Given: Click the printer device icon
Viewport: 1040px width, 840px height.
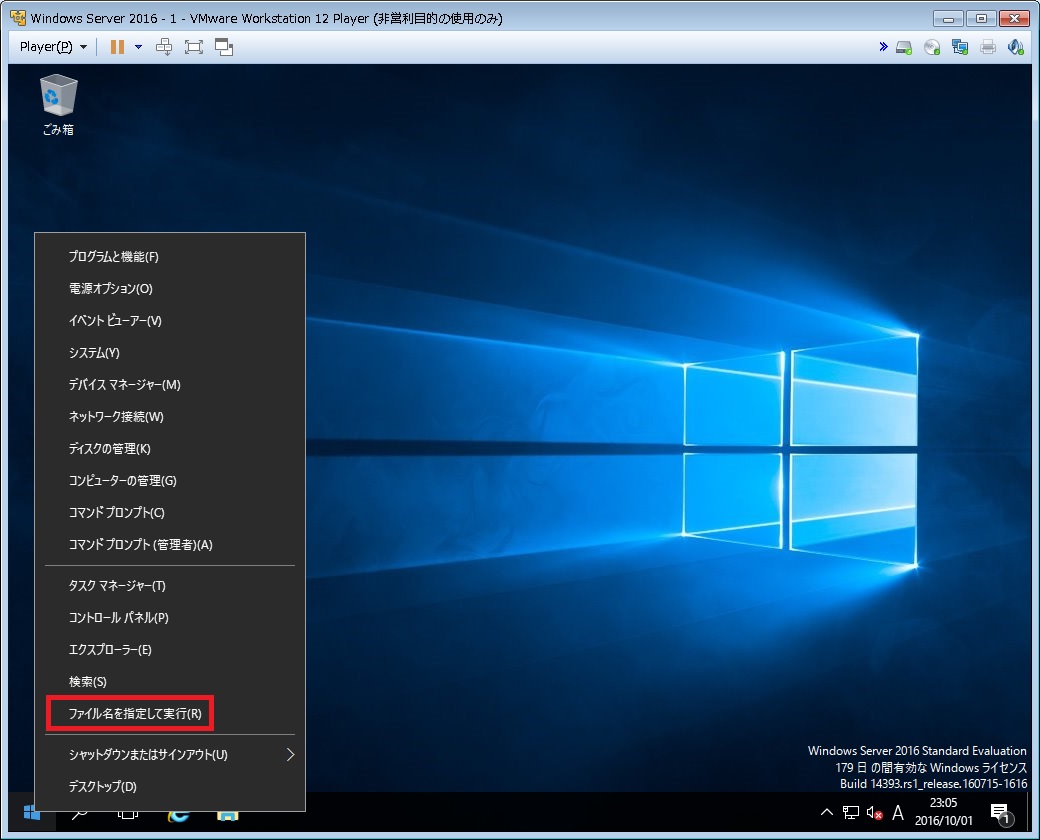Looking at the screenshot, I should click(x=988, y=47).
